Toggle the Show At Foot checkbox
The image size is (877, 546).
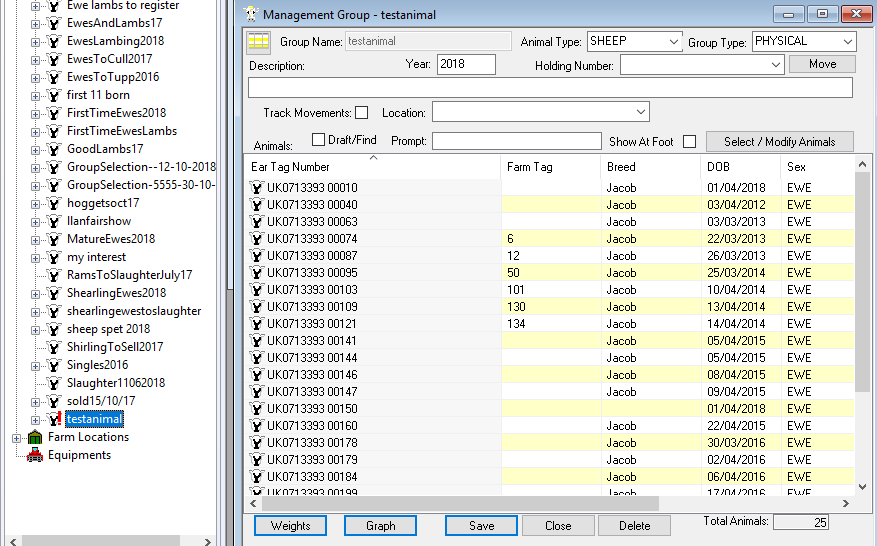tap(689, 142)
